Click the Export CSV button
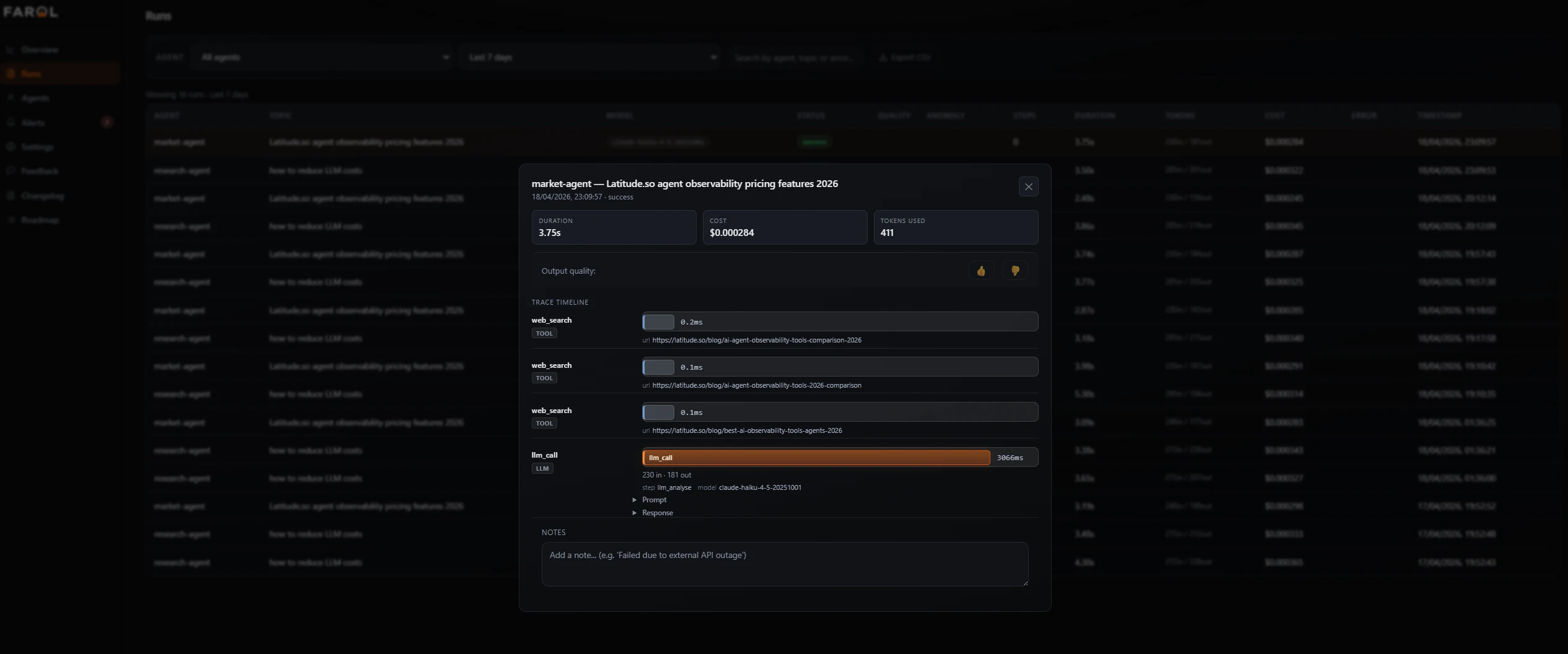This screenshot has height=654, width=1568. click(905, 58)
